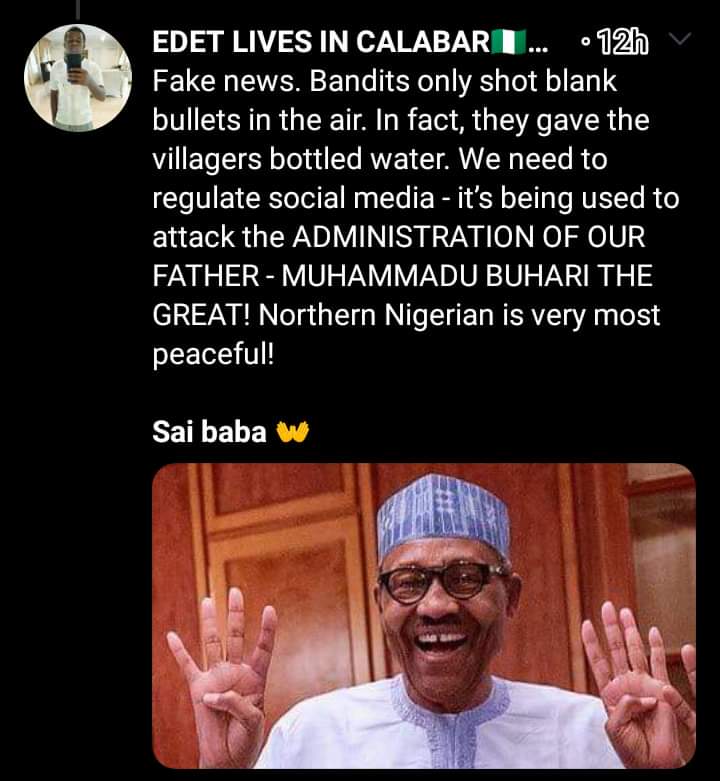The width and height of the screenshot is (720, 781).
Task: Click the bold 'Sai baba' text
Action: pos(209,432)
